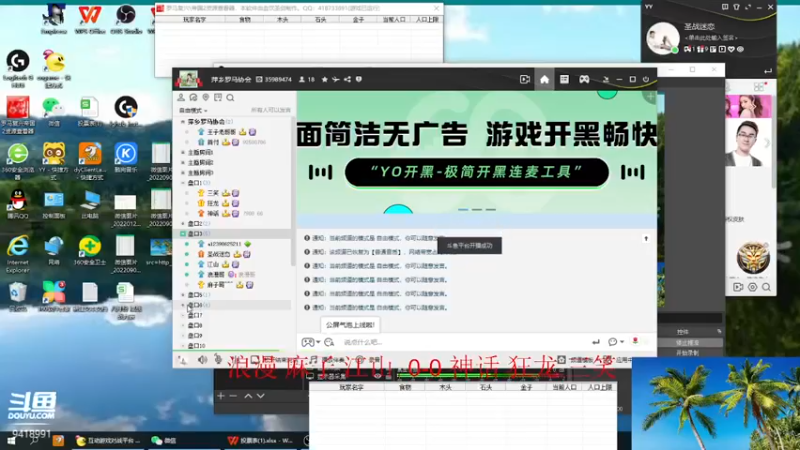The image size is (800, 450).
Task: Click the user icon above channel tree
Action: coord(181,97)
